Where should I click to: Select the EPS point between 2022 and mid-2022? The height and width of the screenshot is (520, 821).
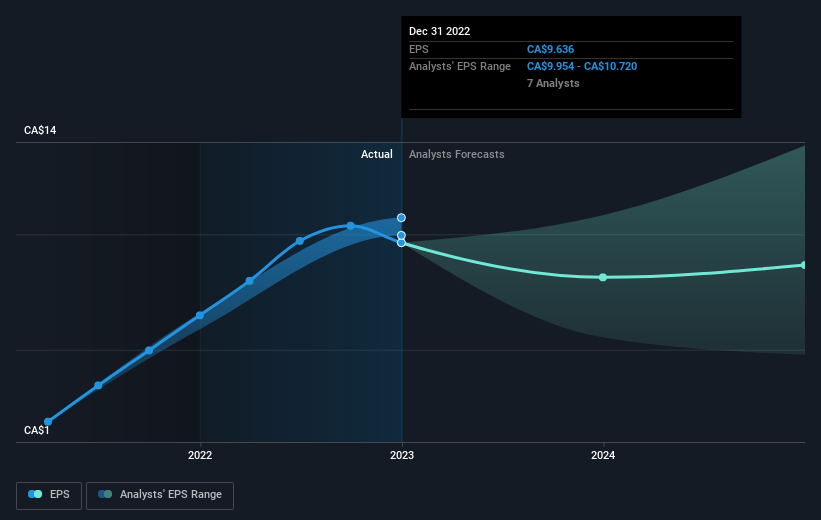pos(250,281)
